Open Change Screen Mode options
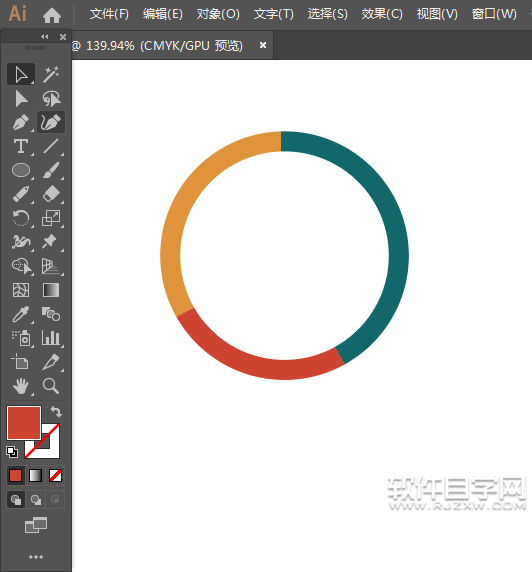 coord(36,525)
